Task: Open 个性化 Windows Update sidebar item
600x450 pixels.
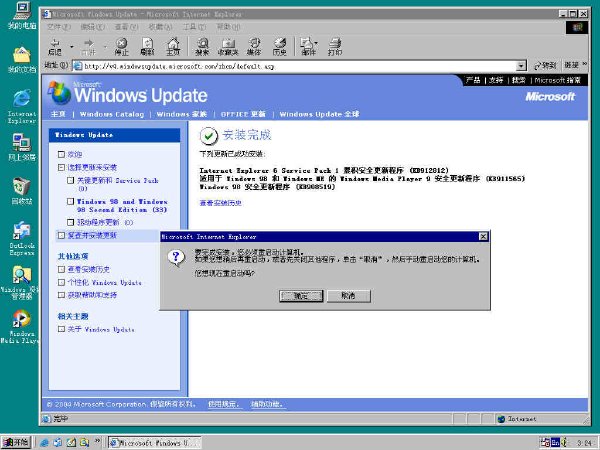Action: click(104, 282)
